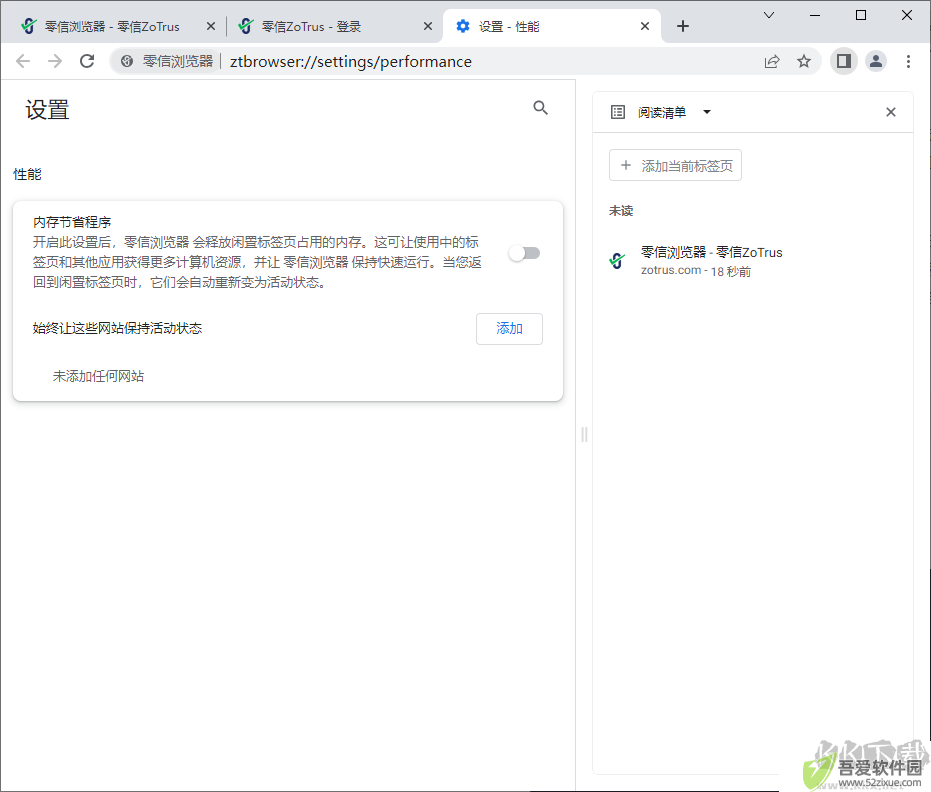Toggle the side panel icon
Viewport: 931px width, 792px height.
(844, 61)
